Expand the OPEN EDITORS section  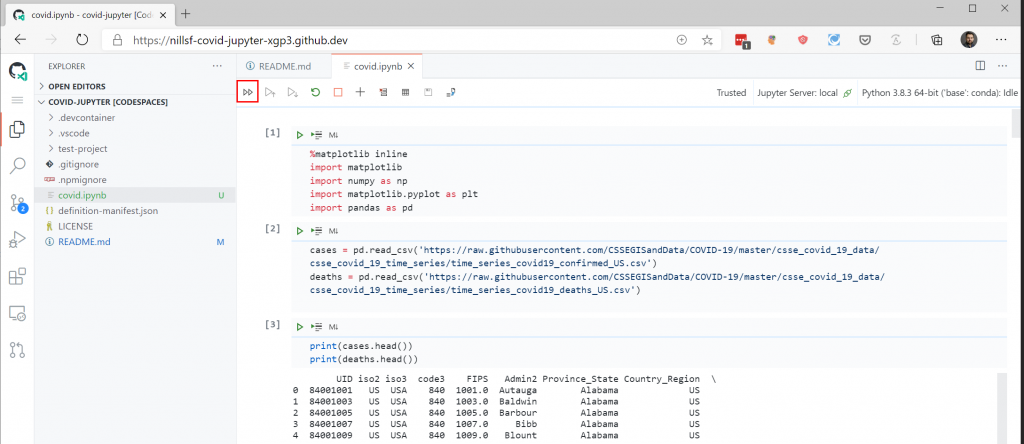point(135,86)
